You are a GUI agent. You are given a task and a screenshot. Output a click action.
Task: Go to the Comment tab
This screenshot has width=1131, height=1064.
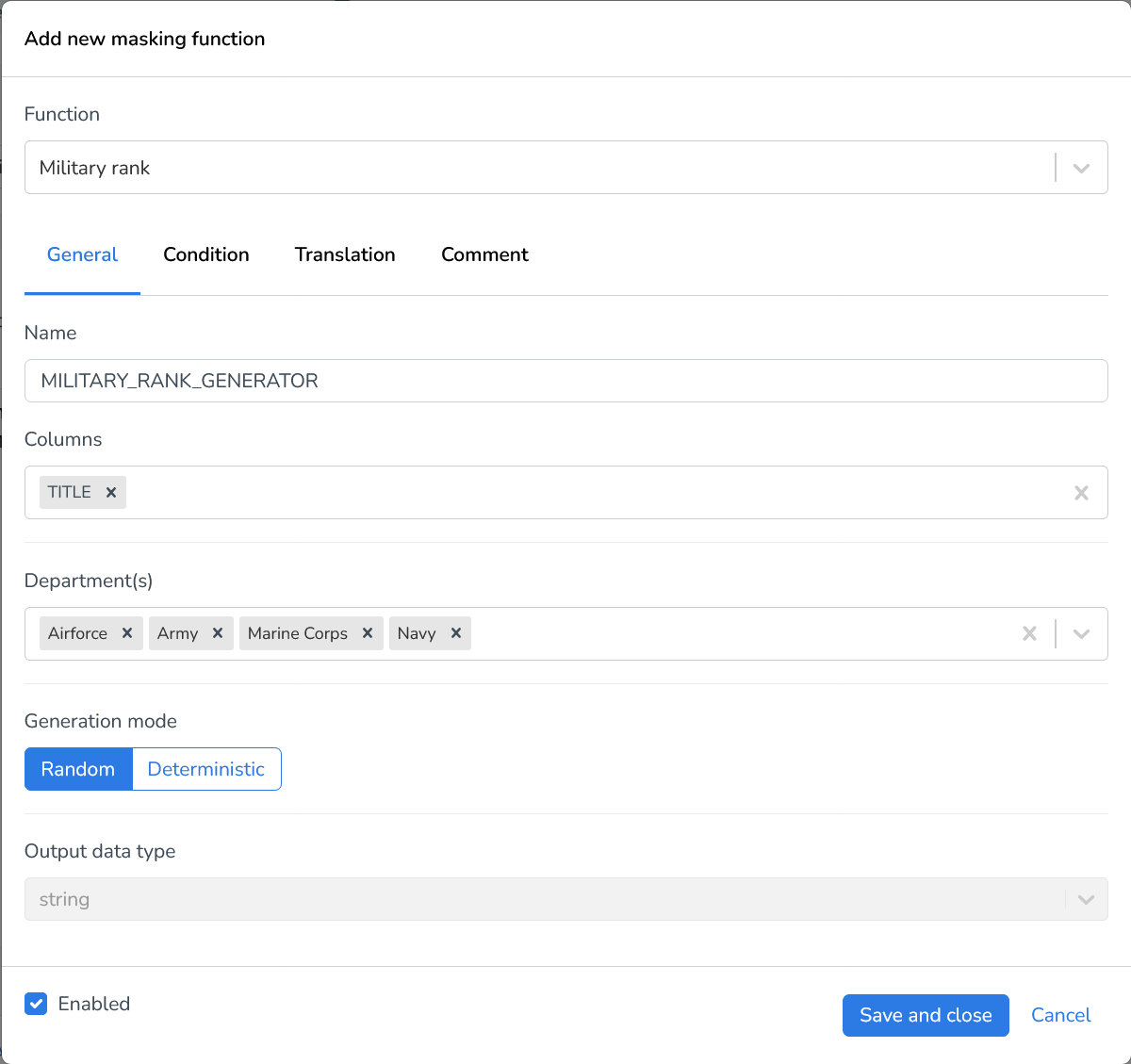point(484,254)
